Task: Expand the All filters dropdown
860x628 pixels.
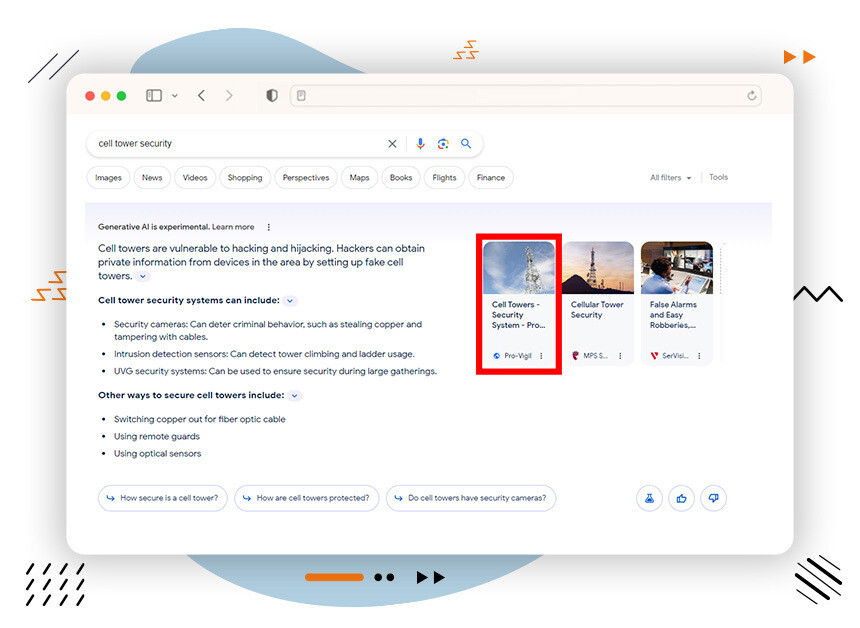Action: tap(670, 178)
